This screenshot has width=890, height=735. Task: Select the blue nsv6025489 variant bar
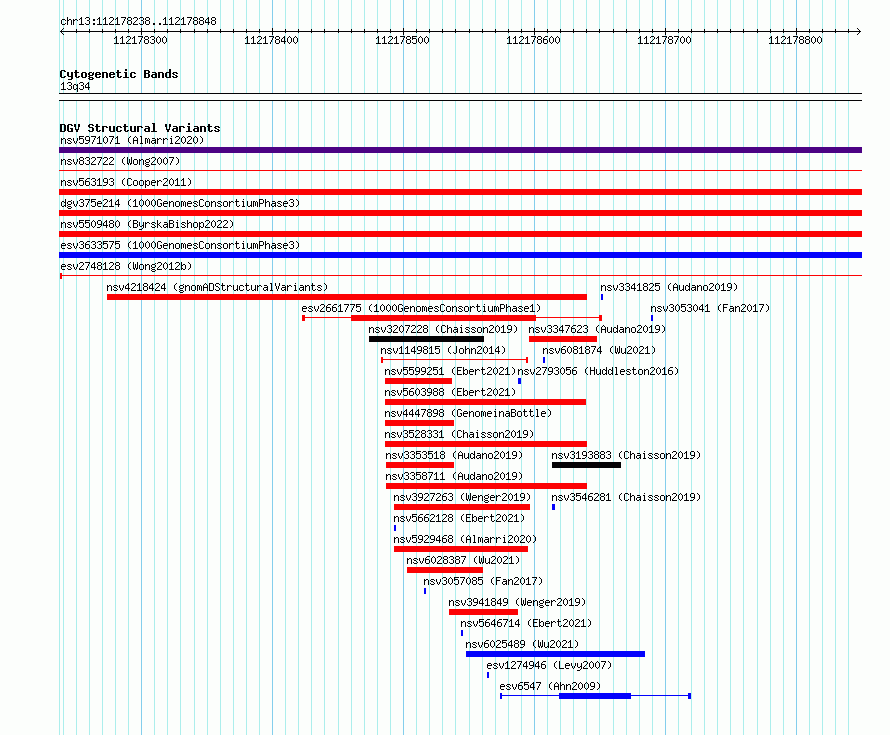coord(556,654)
